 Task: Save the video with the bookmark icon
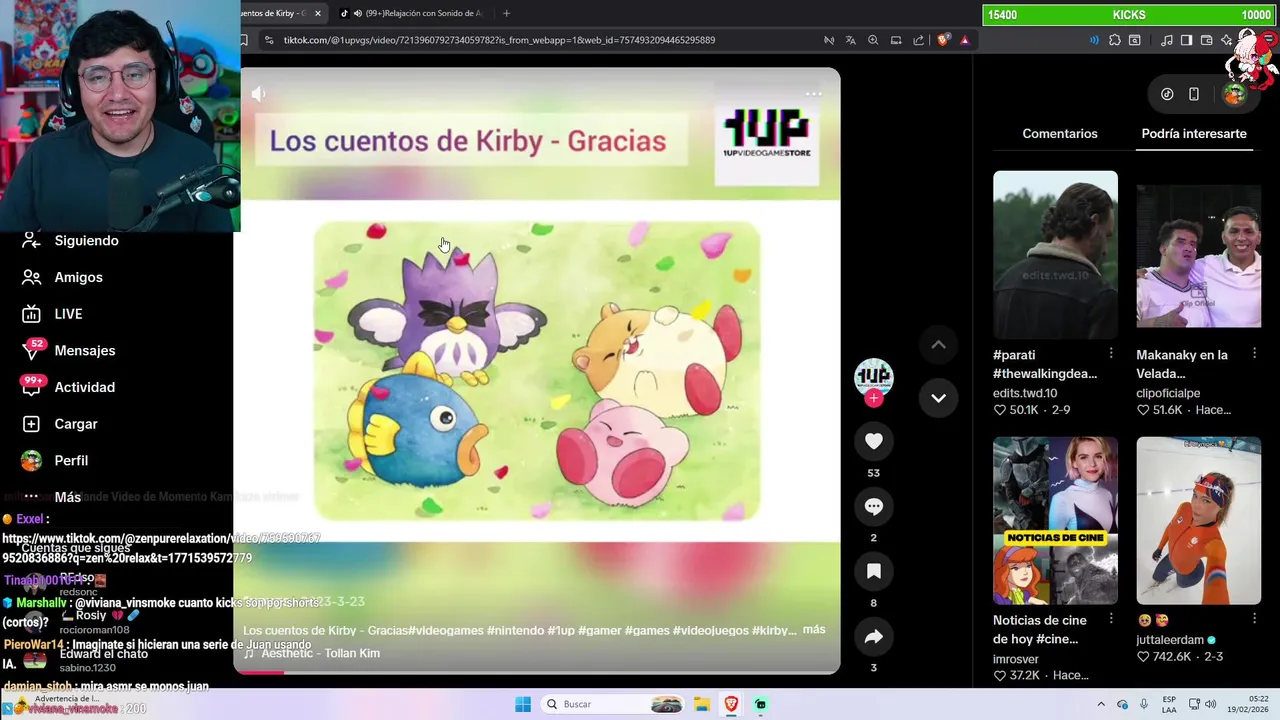pyautogui.click(x=874, y=571)
